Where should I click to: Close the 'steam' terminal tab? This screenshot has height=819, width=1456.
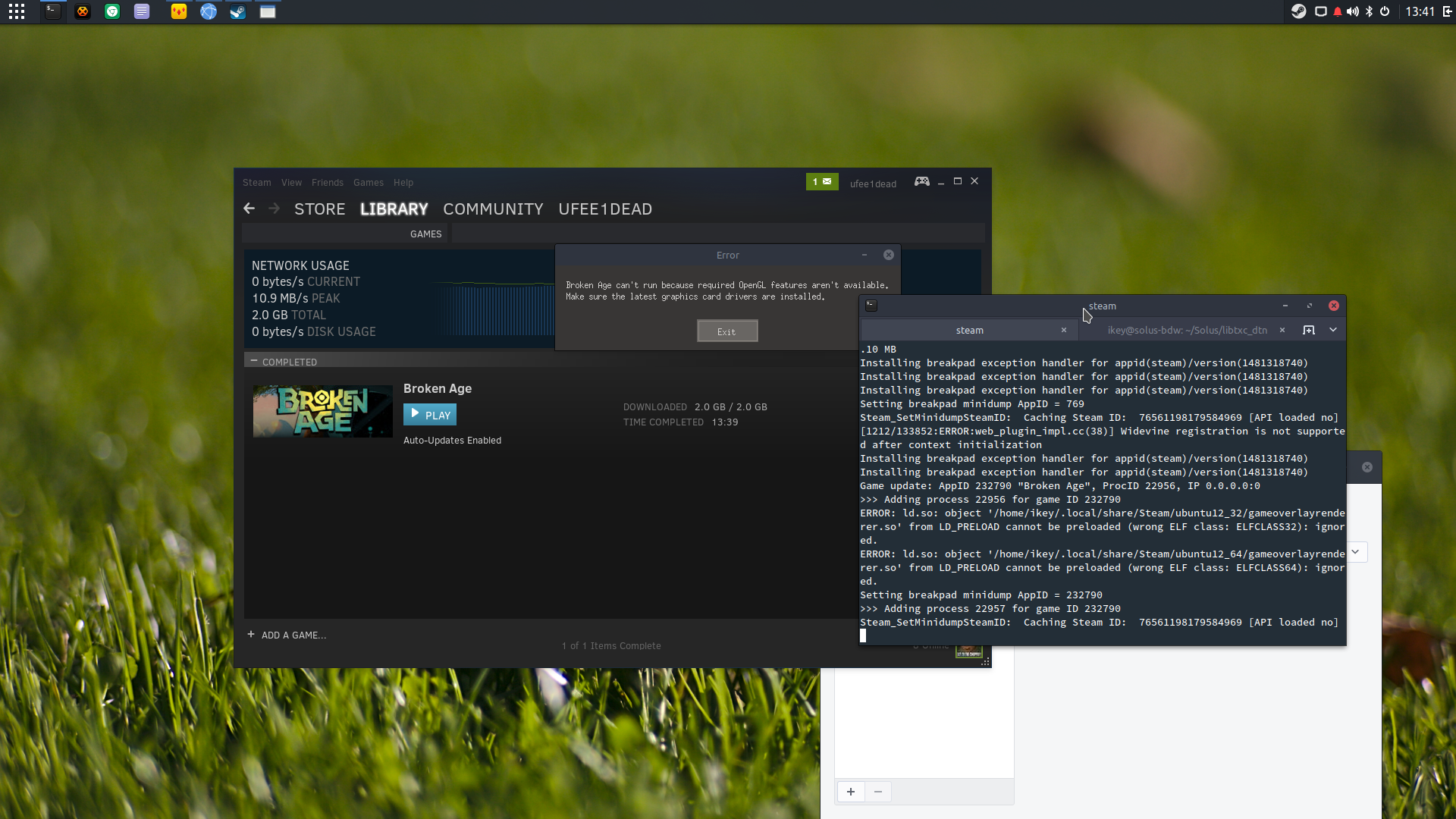point(1064,330)
